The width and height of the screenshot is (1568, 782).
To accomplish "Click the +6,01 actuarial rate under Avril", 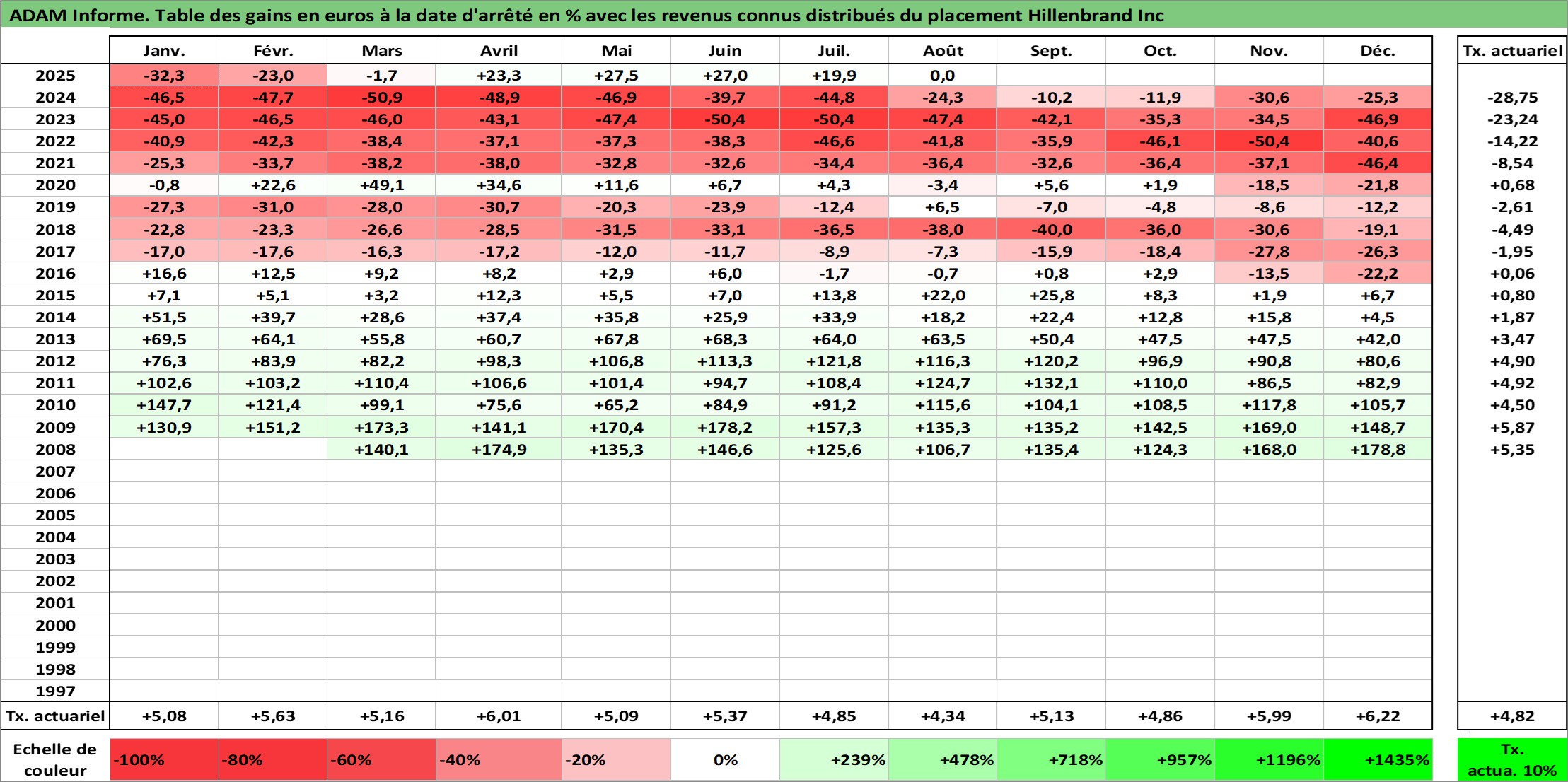I will pos(499,716).
